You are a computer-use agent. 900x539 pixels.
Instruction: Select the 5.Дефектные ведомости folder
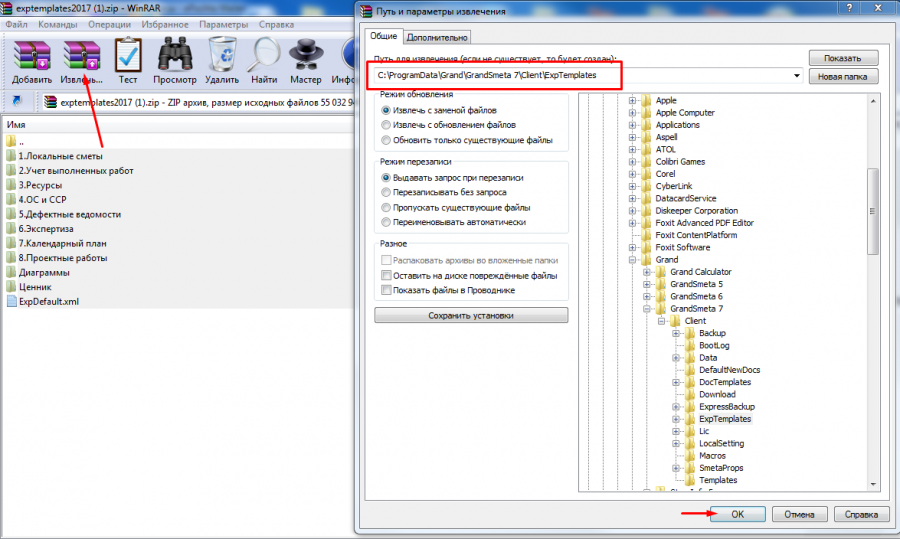click(69, 214)
